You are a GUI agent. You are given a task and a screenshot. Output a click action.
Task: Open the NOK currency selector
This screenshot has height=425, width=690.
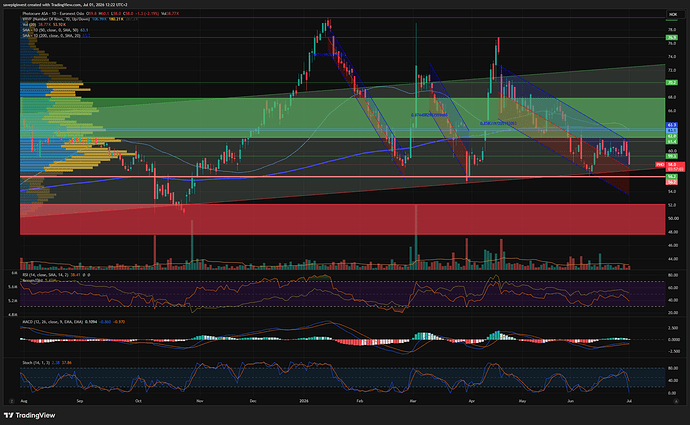point(673,15)
